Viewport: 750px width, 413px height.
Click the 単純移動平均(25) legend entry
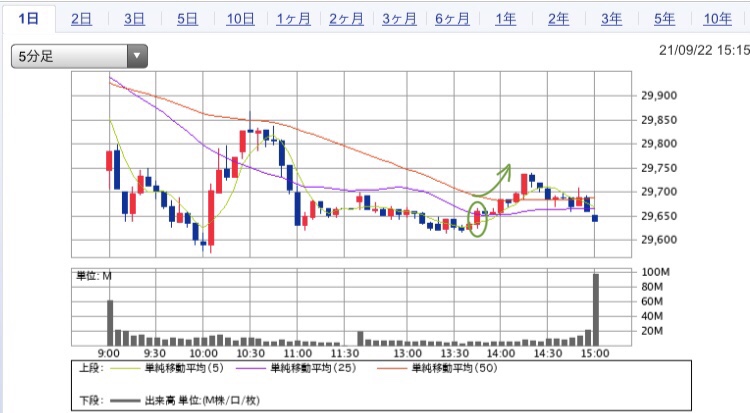tap(313, 368)
